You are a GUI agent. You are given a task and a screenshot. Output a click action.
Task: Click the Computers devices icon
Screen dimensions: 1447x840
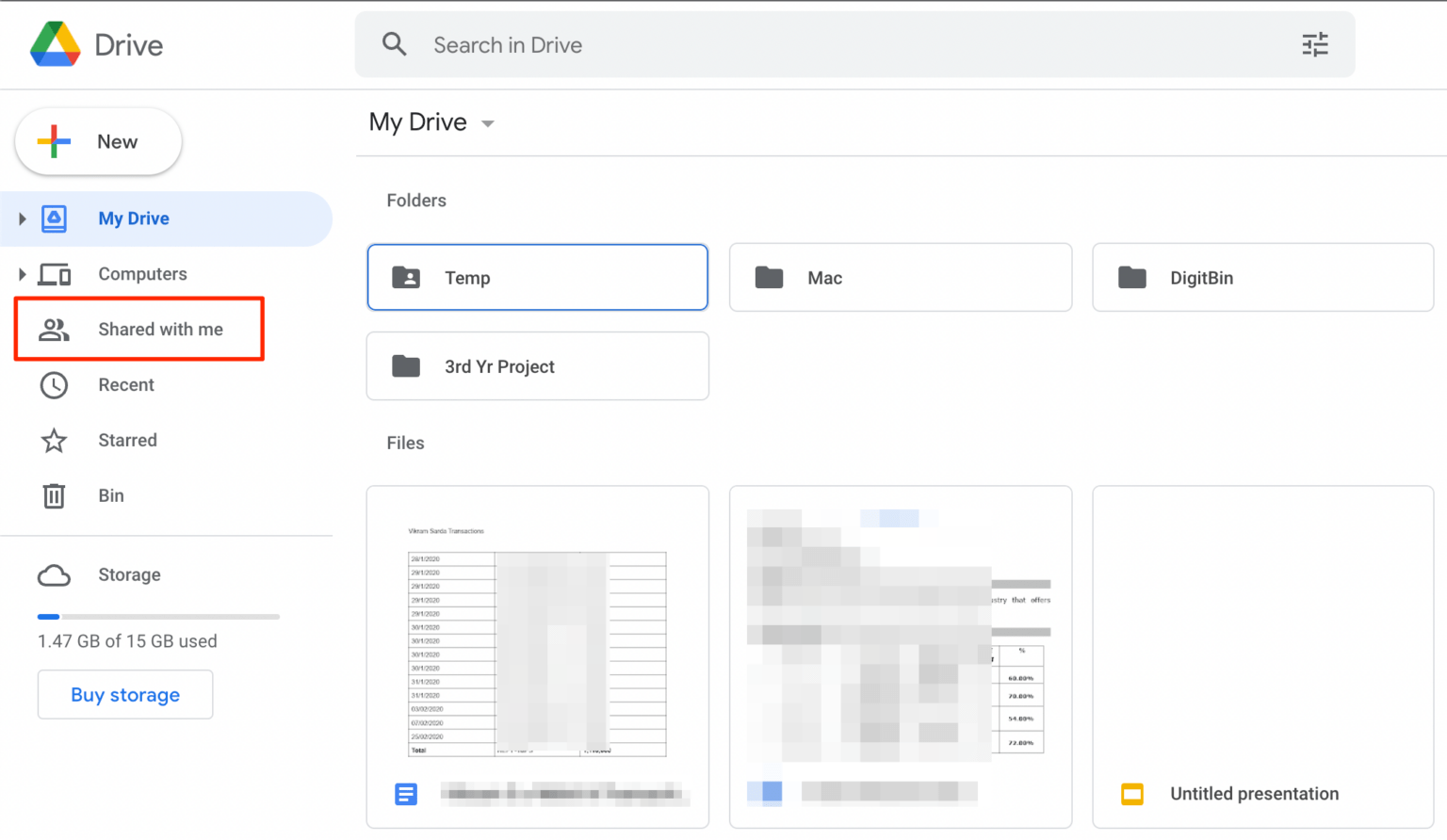point(55,274)
